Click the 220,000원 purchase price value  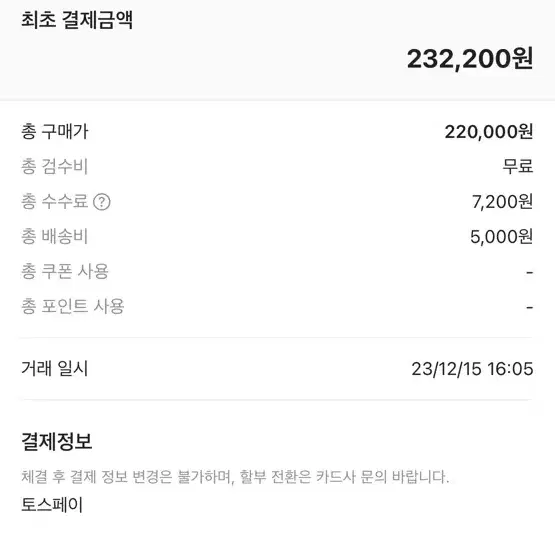(489, 132)
